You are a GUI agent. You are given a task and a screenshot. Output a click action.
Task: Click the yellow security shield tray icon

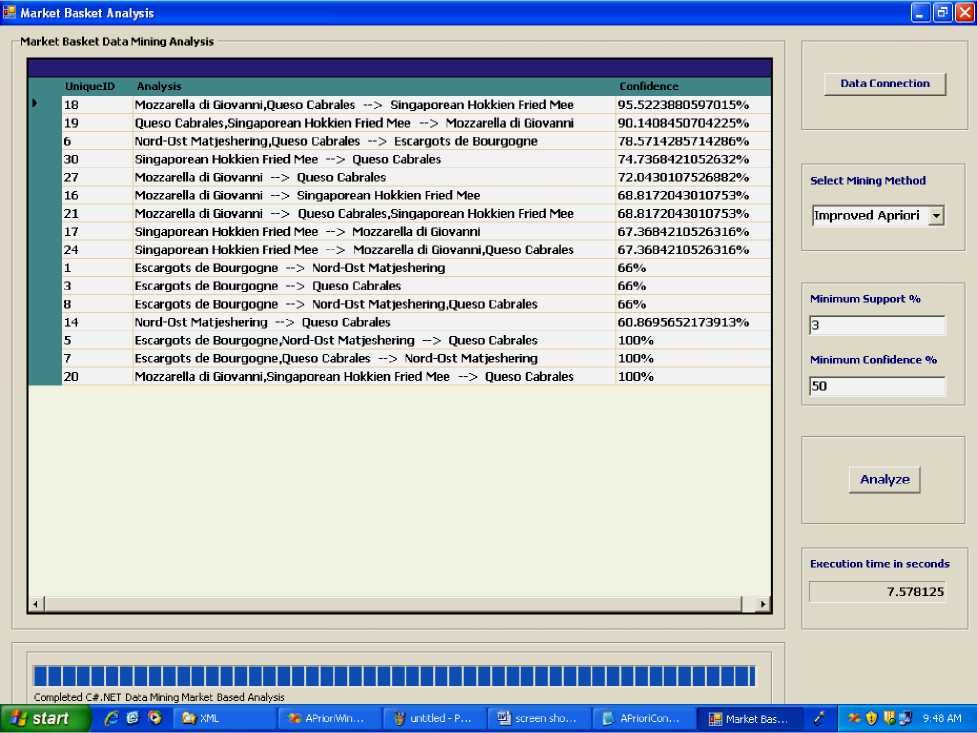pos(871,718)
